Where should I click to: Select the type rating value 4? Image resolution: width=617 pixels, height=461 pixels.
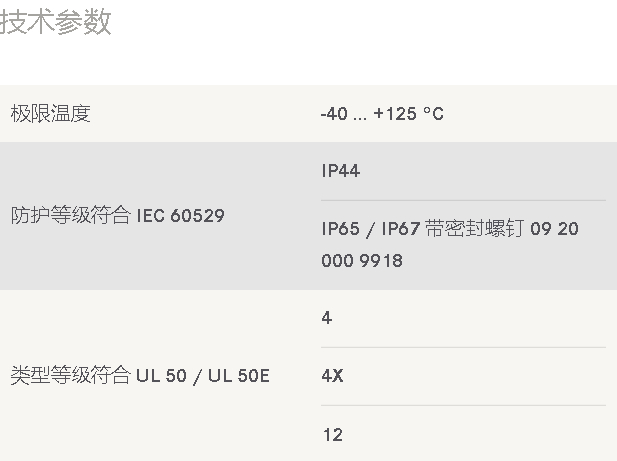327,318
